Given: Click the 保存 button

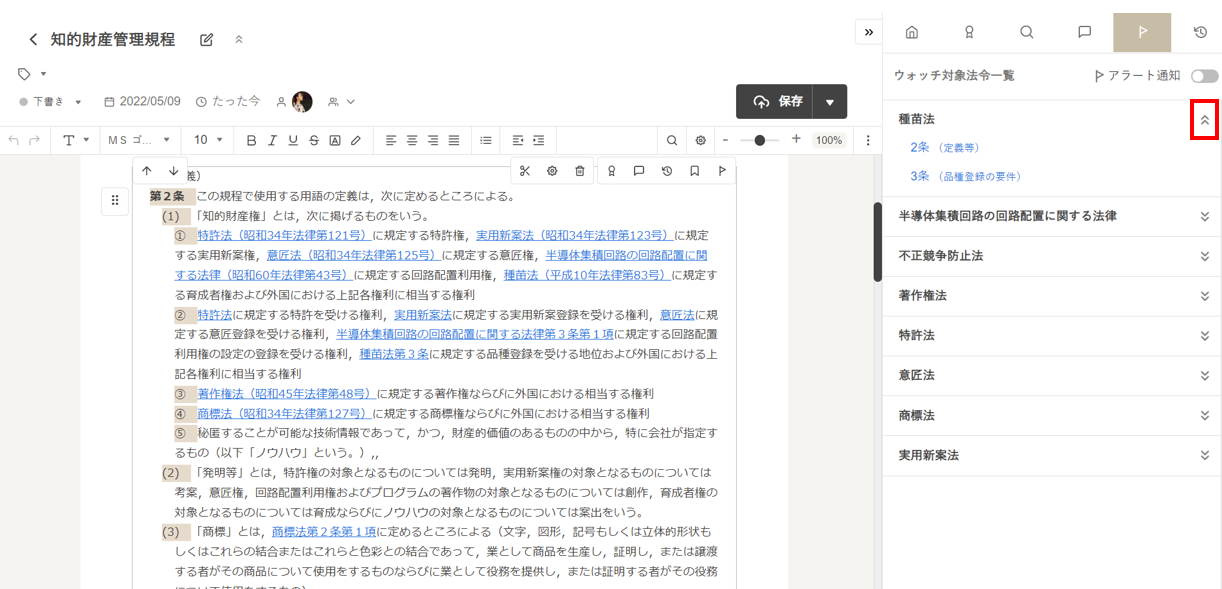Looking at the screenshot, I should 776,102.
